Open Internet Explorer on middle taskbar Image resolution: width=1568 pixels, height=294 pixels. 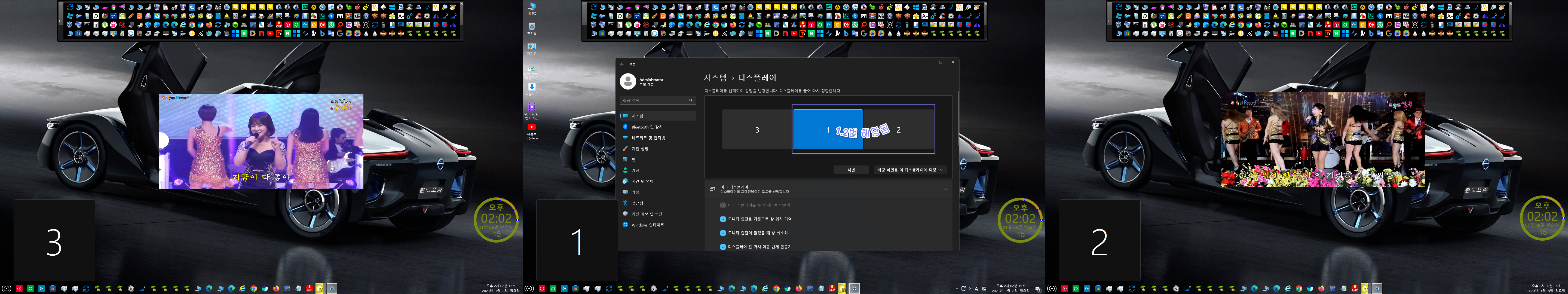click(765, 289)
